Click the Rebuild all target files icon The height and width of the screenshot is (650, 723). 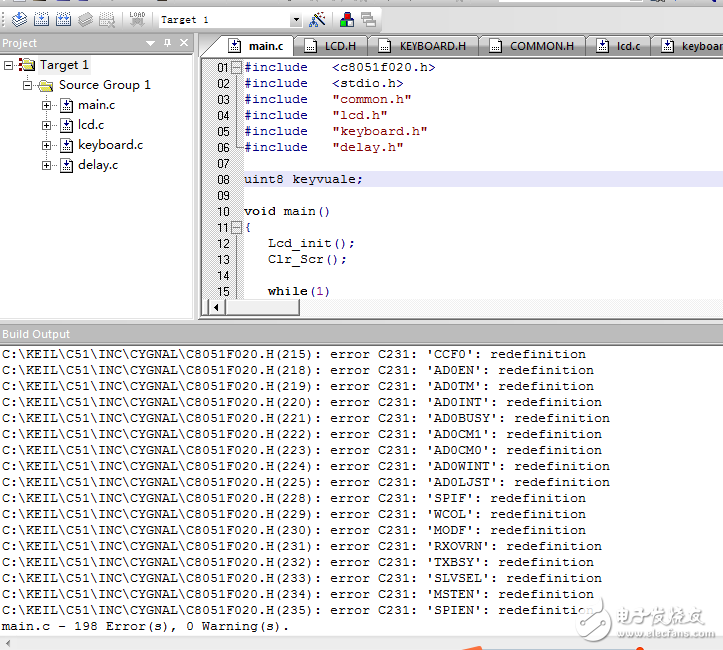[63, 19]
